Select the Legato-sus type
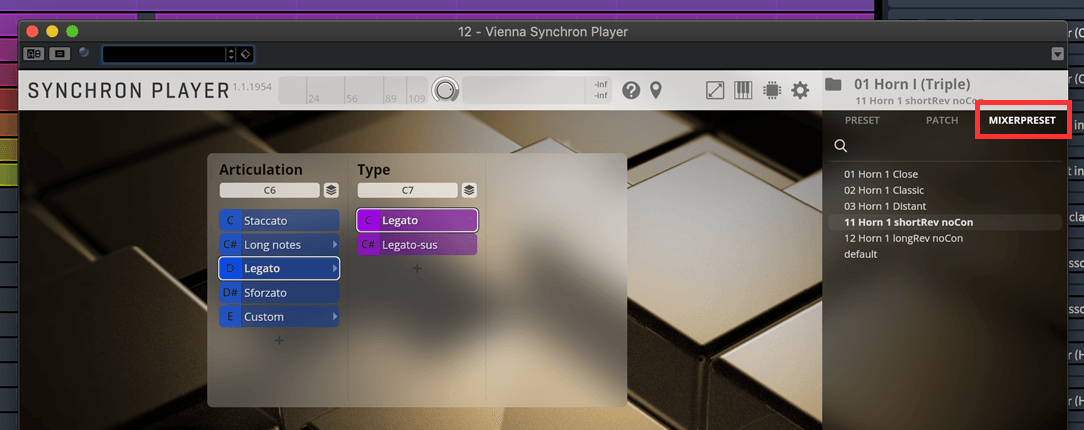 coord(418,245)
